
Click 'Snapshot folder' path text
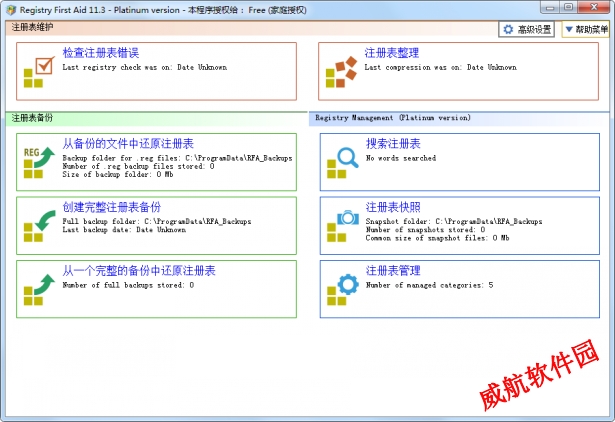pyautogui.click(x=454, y=222)
